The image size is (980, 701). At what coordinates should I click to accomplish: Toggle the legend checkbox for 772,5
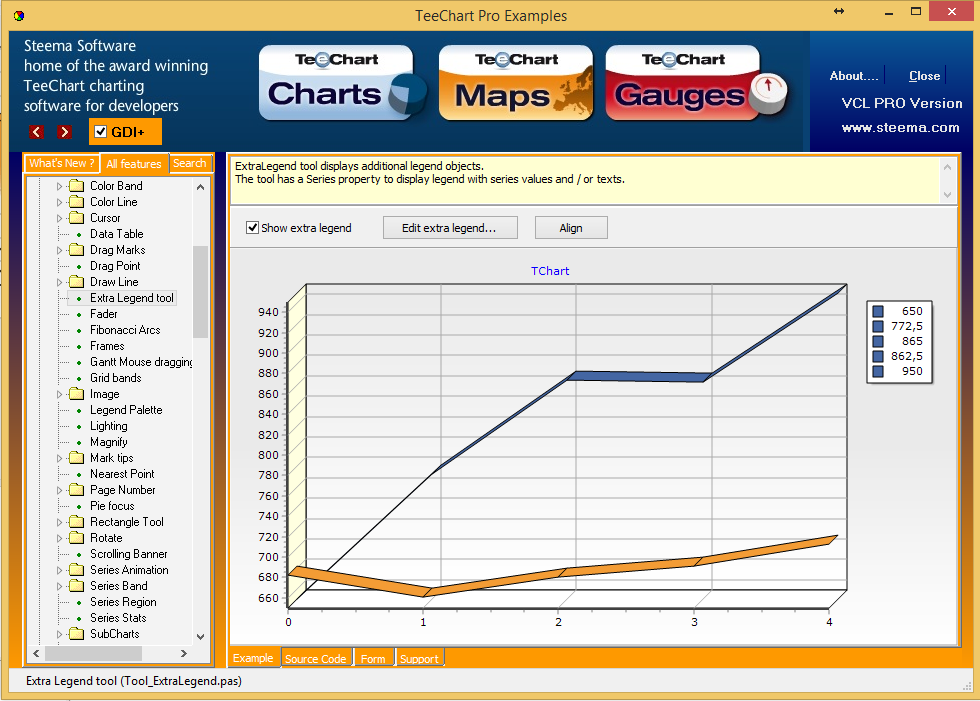click(878, 326)
